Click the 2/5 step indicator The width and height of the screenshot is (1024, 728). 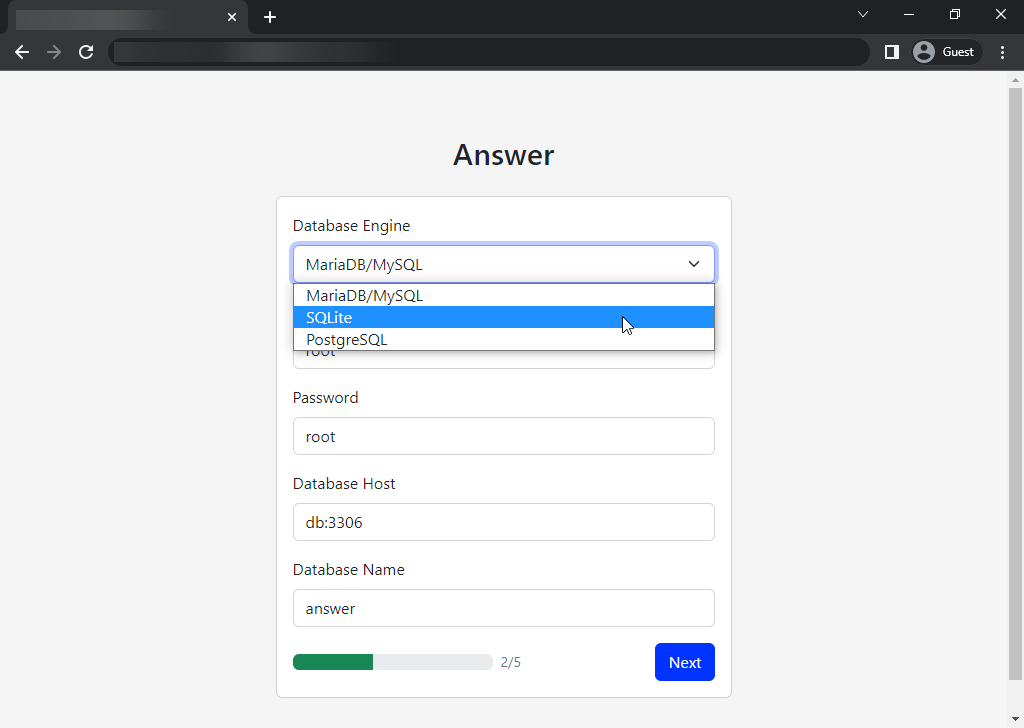[x=511, y=663]
